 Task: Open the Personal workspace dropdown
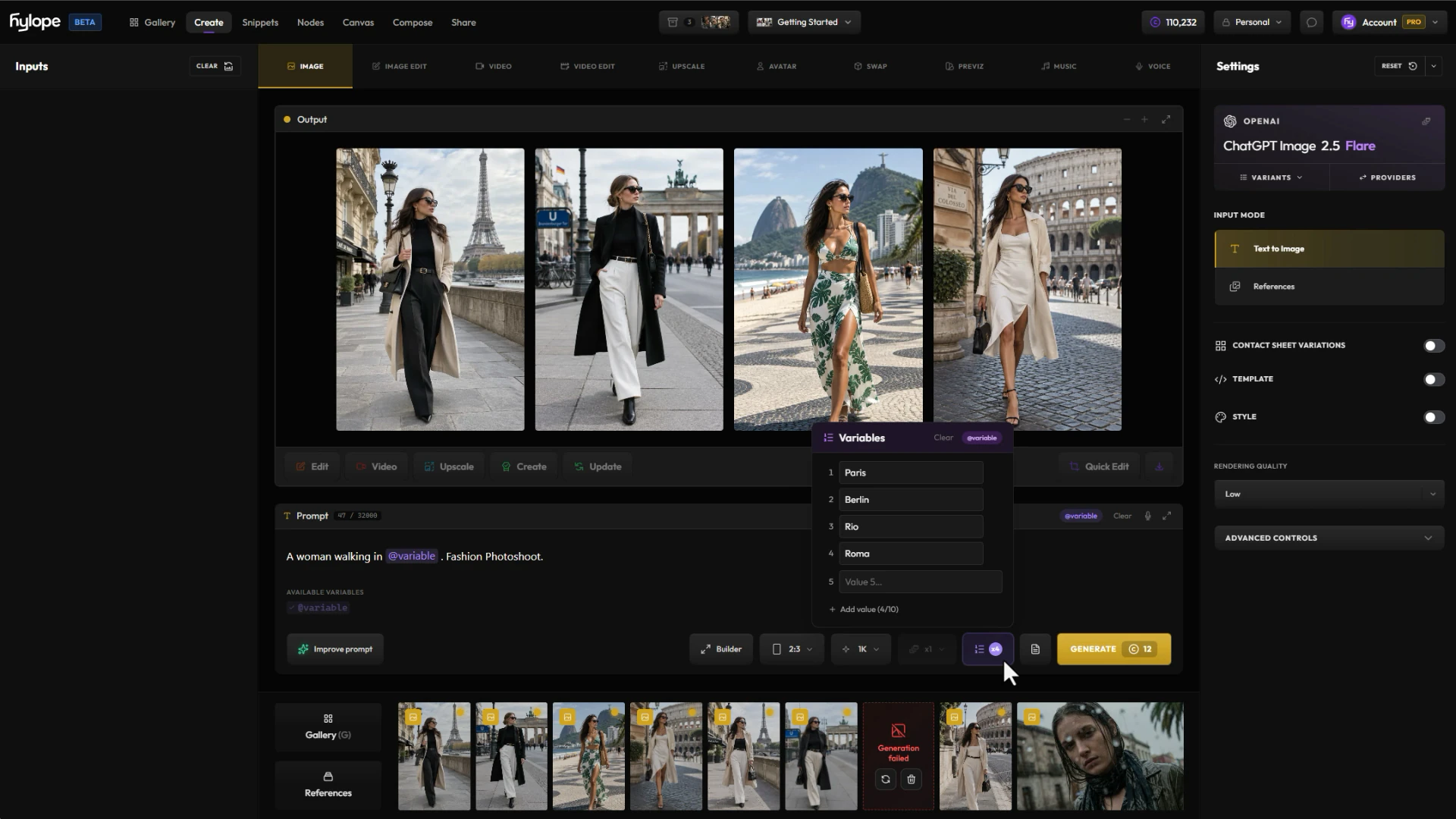(1252, 22)
